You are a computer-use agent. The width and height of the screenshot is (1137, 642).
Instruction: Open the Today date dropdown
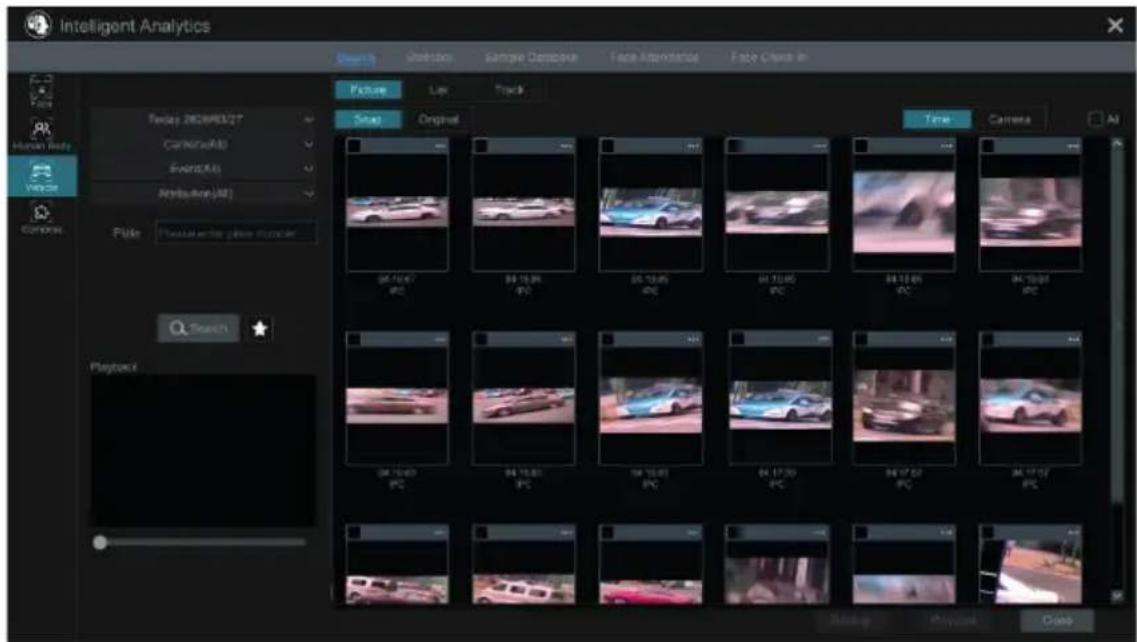click(204, 120)
